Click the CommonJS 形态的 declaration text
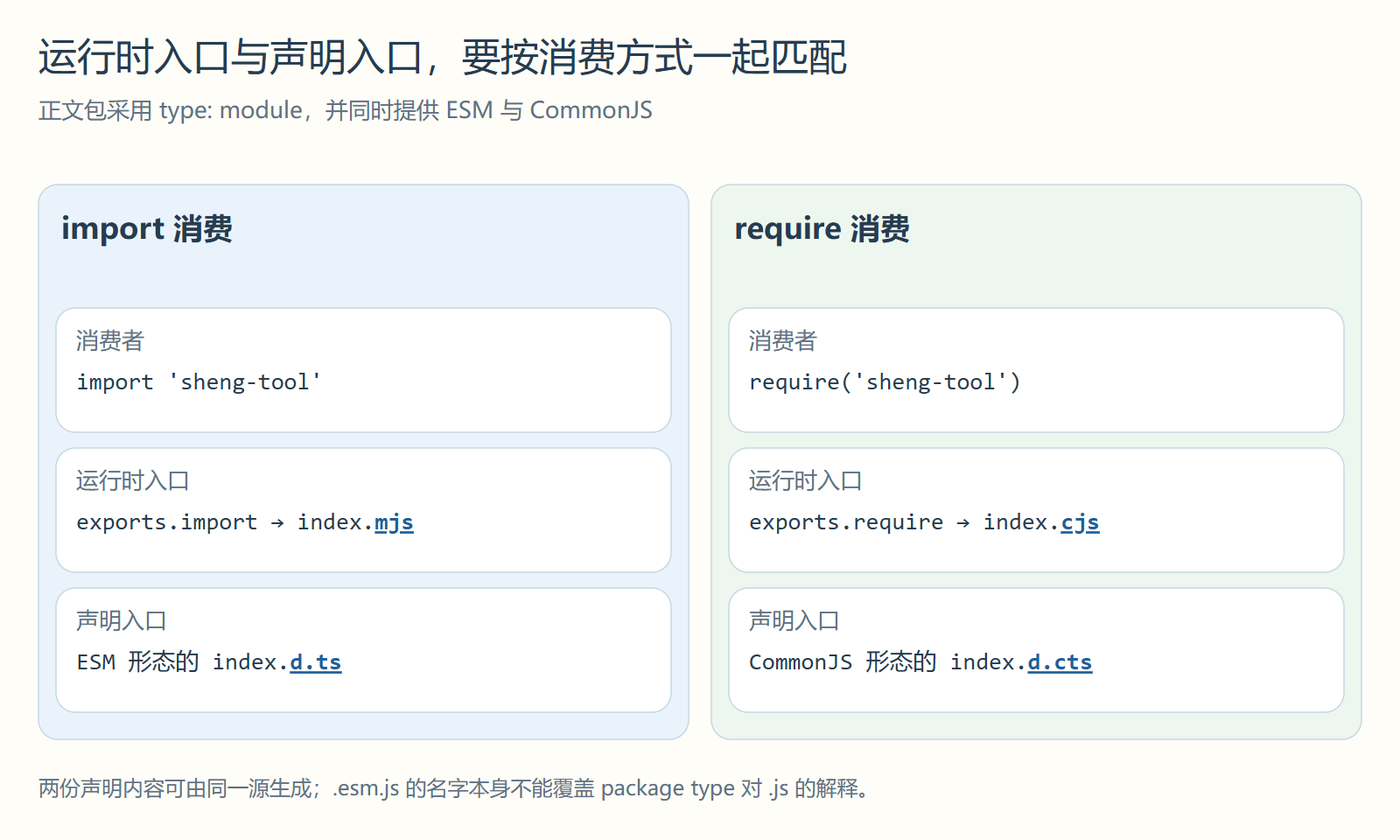Viewport: 1400px width, 840px height. pos(843,662)
